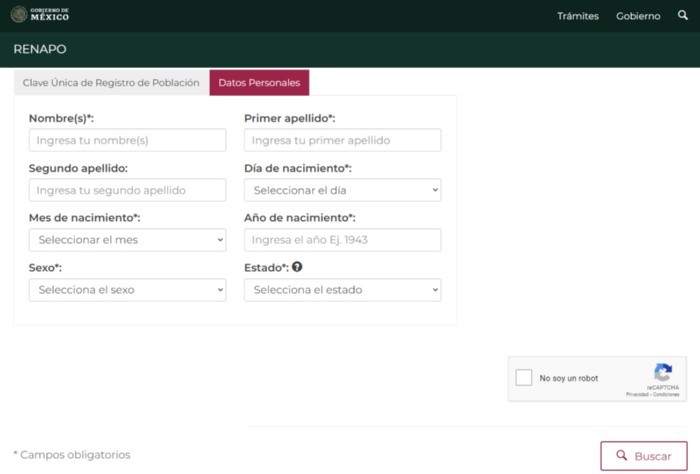Click the reCAPTCHA logo icon

(662, 372)
